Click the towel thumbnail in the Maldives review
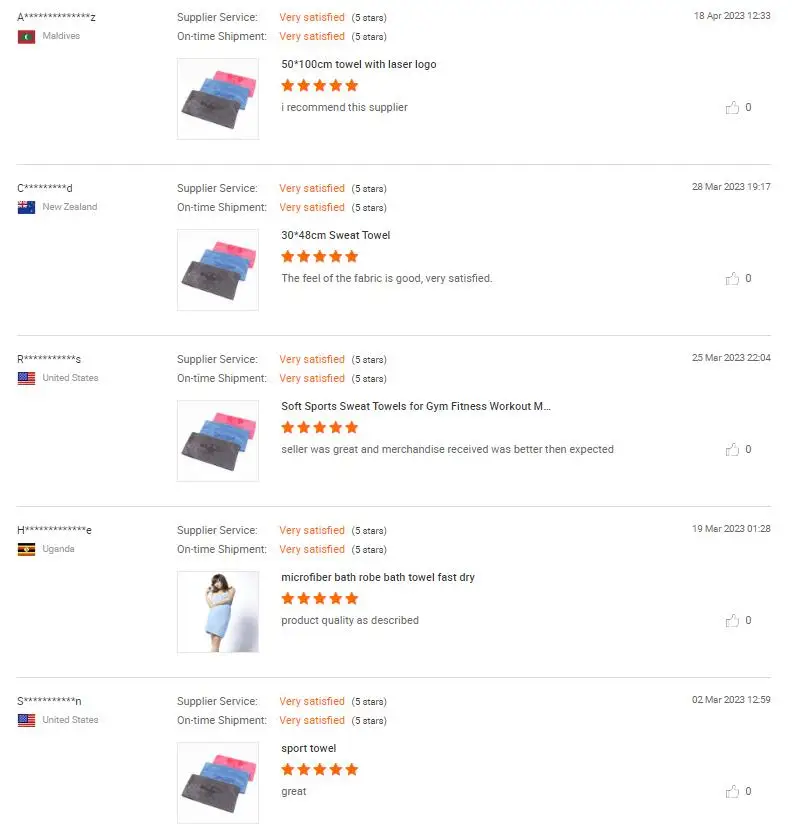This screenshot has height=828, width=792. coord(218,99)
